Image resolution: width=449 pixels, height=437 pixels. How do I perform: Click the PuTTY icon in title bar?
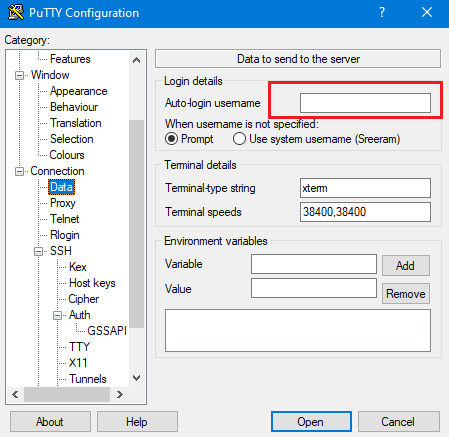(16, 13)
